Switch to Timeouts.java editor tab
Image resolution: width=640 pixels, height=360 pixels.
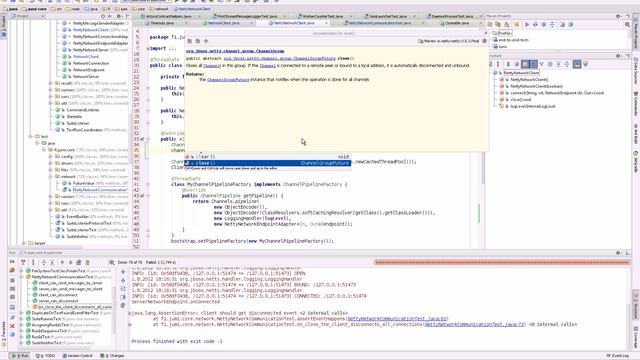coord(162,23)
